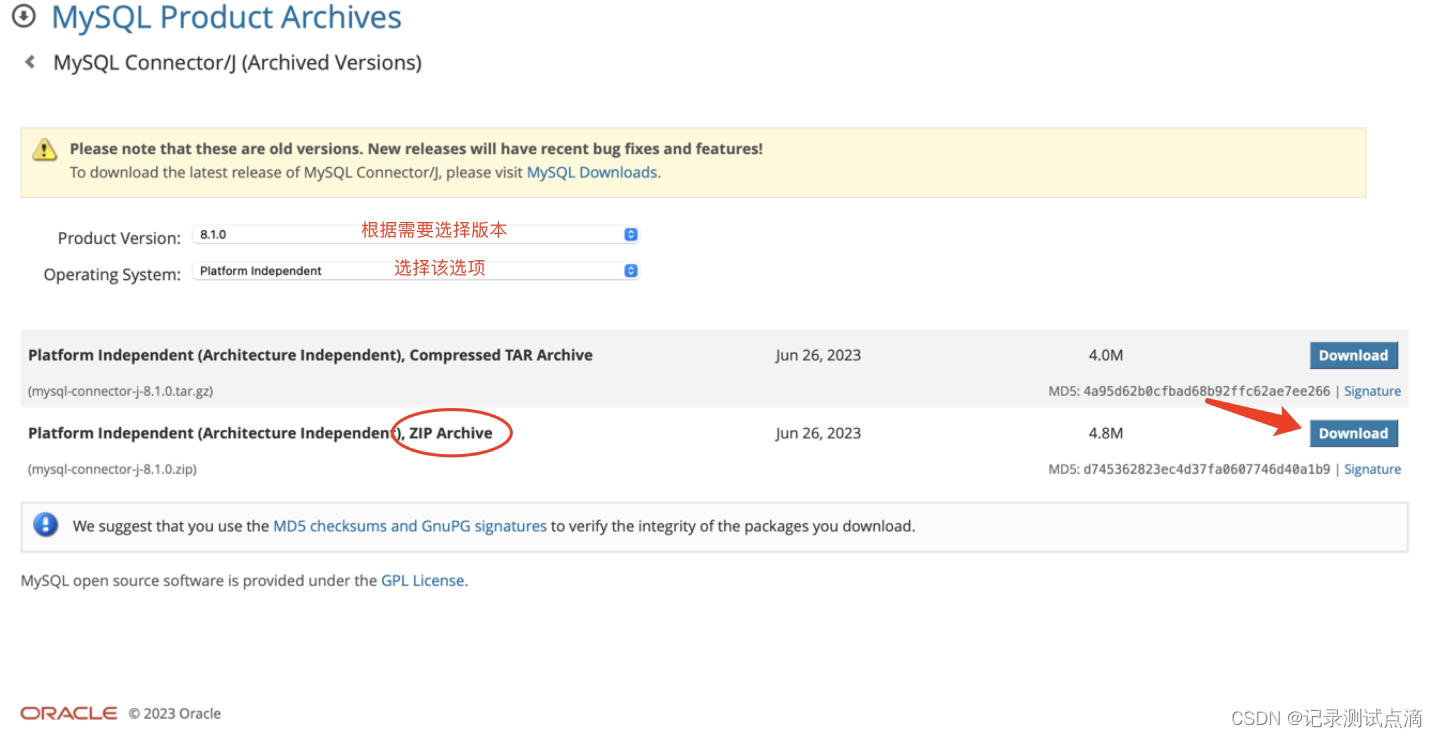This screenshot has height=738, width=1438.
Task: Open Signature link for the tar.gz file
Action: pos(1372,391)
